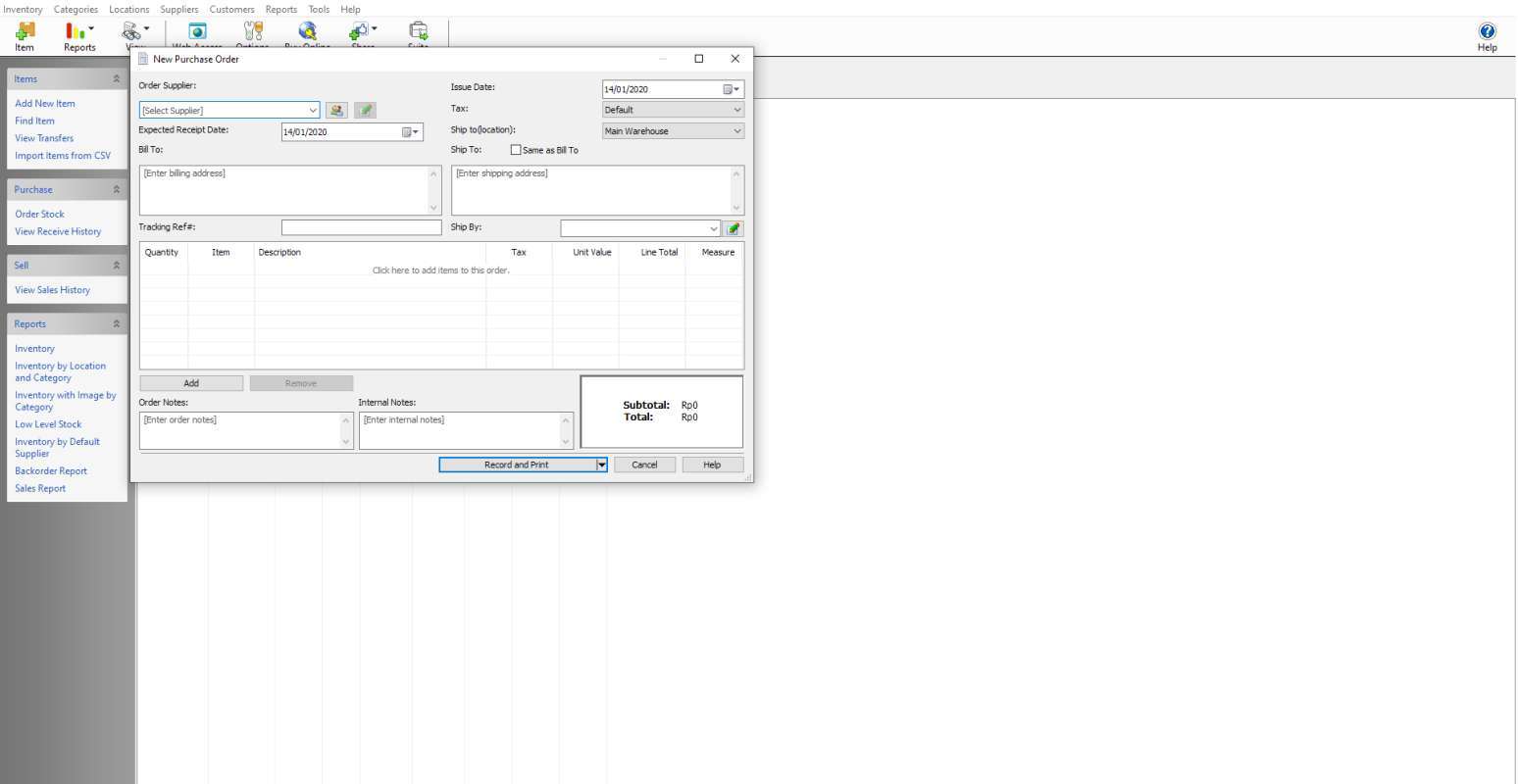Open the Issue Date calendar picker
This screenshot has width=1518, height=784.
click(x=732, y=89)
